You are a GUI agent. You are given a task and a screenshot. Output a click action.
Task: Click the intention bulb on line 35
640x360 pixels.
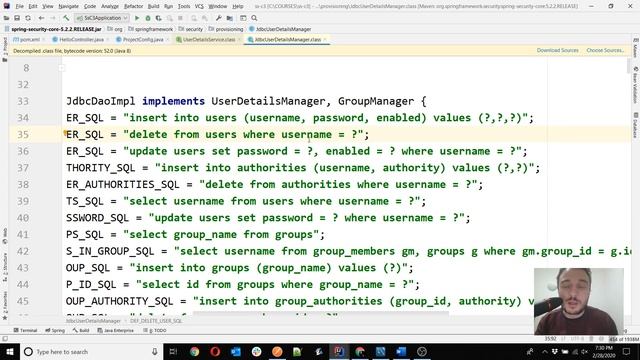coord(65,133)
